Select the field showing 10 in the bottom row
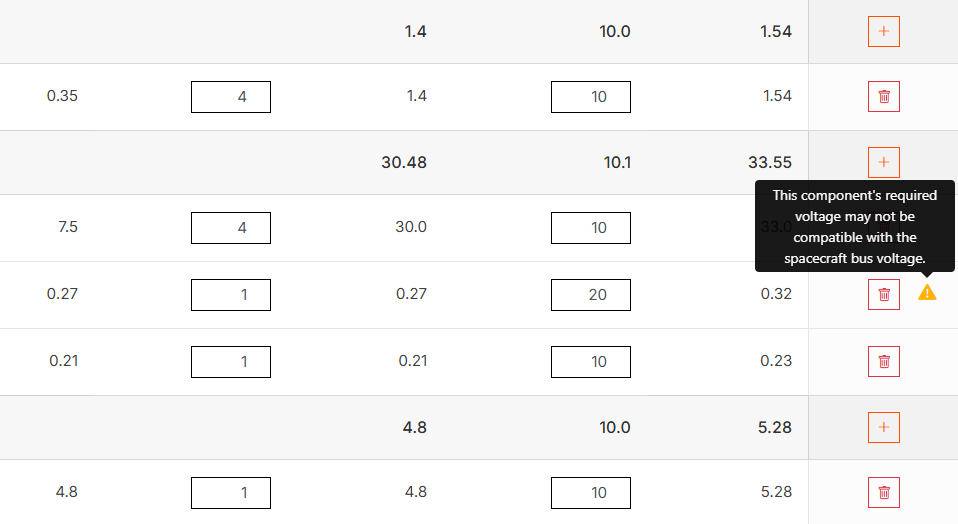Viewport: 958px width, 524px height. [591, 493]
